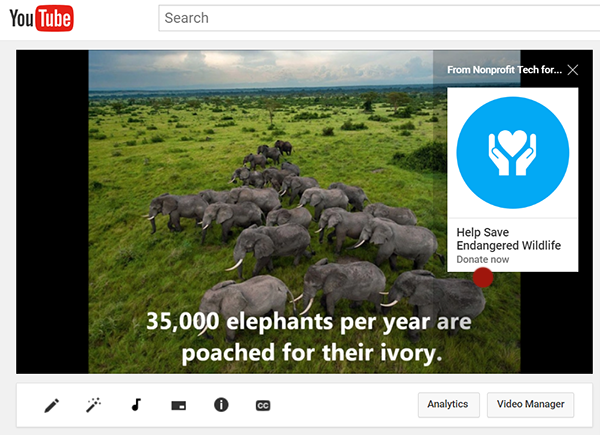Screen dimensions: 600x435
Task: Open the music note Audio icon
Action: pyautogui.click(x=136, y=405)
